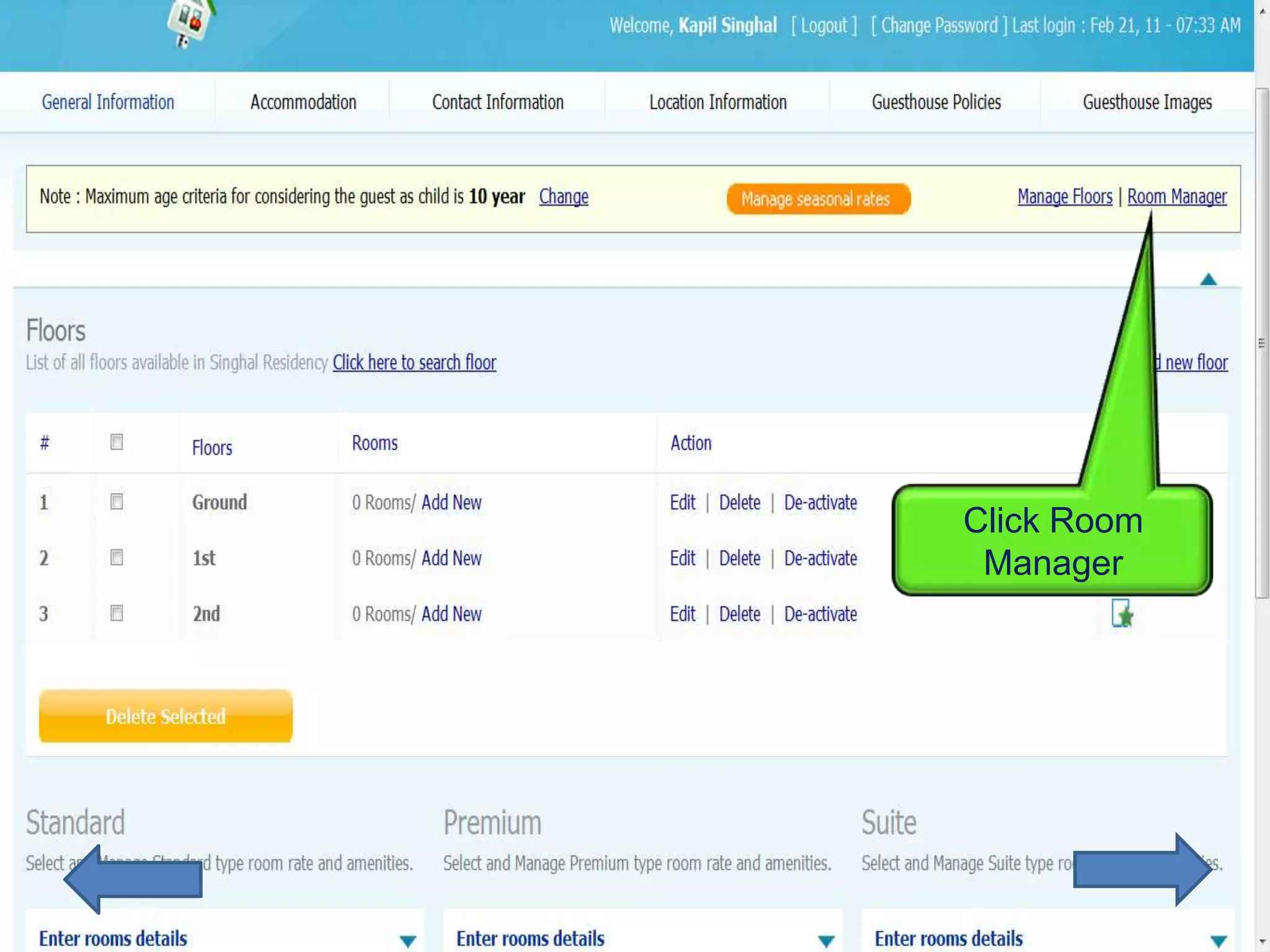The image size is (1270, 952).
Task: Check the 1st floor row checkbox
Action: point(117,557)
